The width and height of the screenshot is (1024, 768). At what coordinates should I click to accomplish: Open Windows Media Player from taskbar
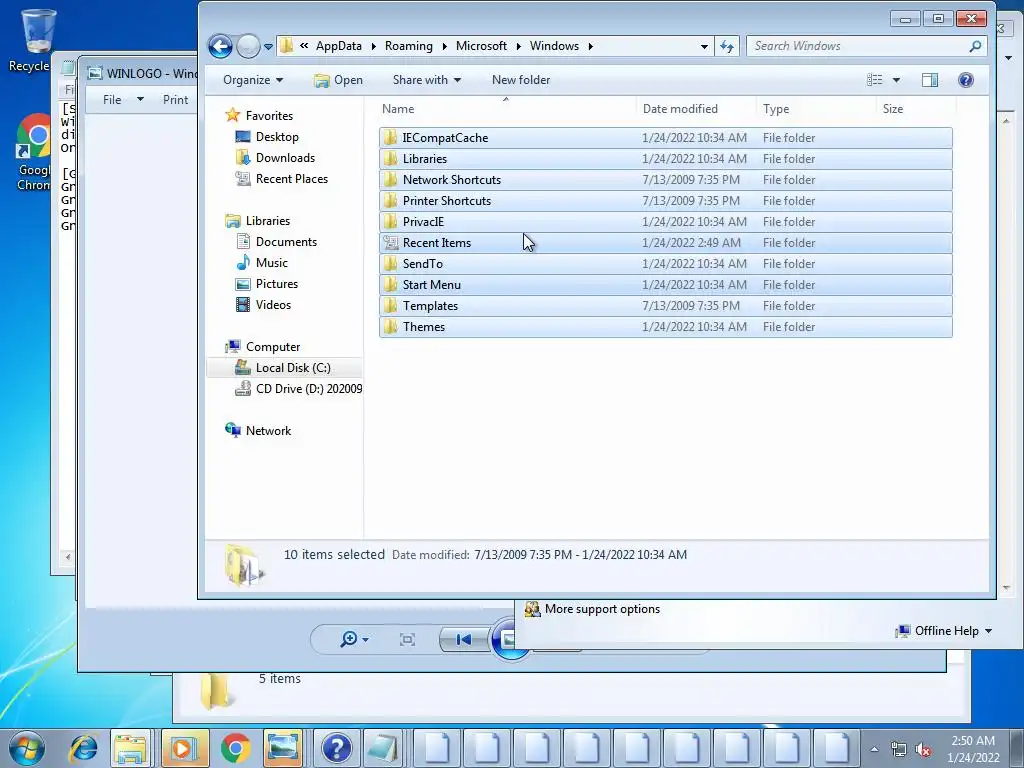pos(184,748)
